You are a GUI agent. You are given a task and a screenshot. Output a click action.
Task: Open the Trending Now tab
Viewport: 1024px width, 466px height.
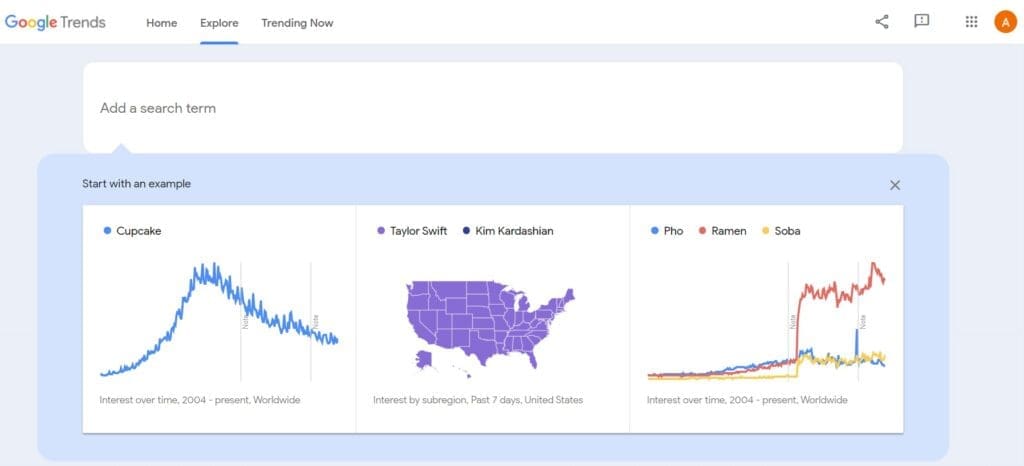tap(297, 23)
